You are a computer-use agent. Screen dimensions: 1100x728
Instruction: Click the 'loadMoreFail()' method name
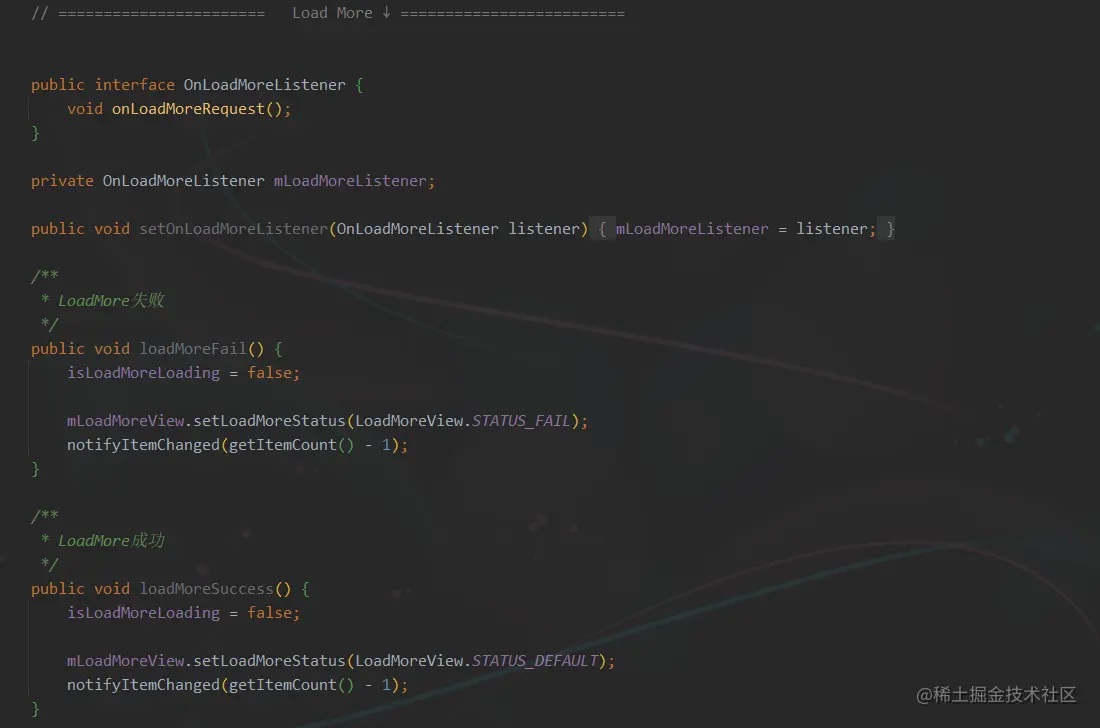(202, 349)
